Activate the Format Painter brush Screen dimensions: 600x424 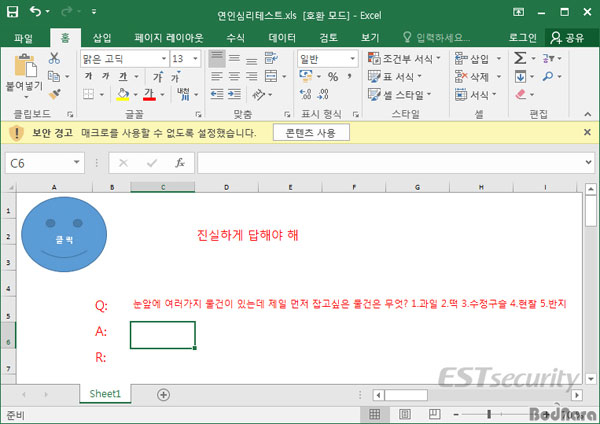[54, 94]
